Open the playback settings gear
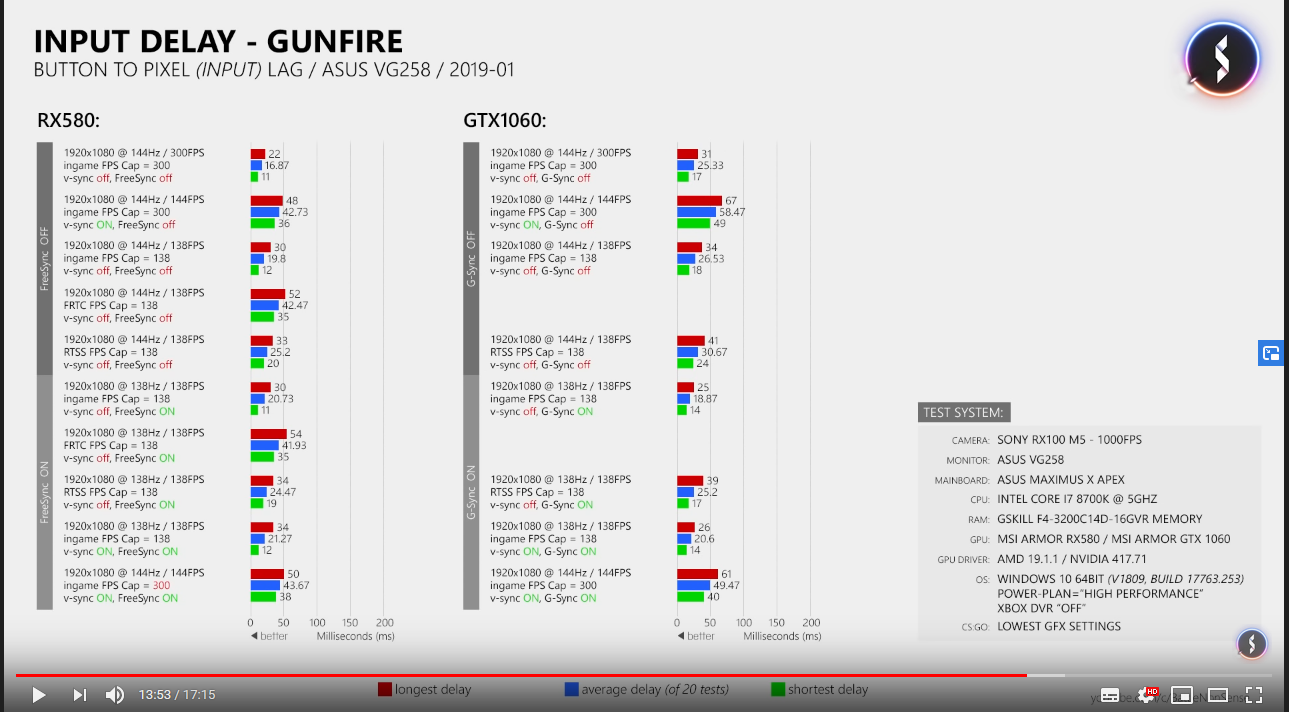The image size is (1289, 712). 1144,697
